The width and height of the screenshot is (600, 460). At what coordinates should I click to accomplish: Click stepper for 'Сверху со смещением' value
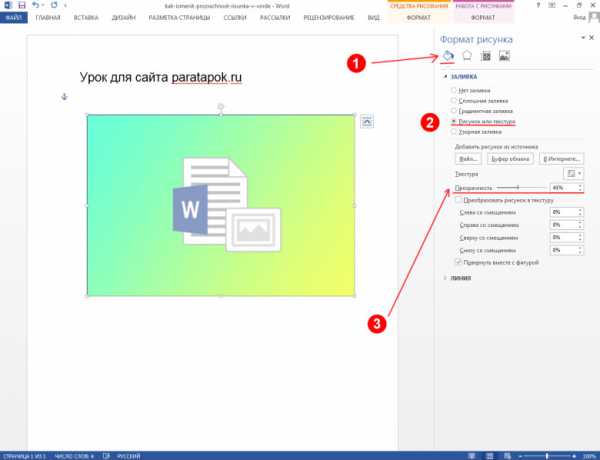tap(580, 237)
